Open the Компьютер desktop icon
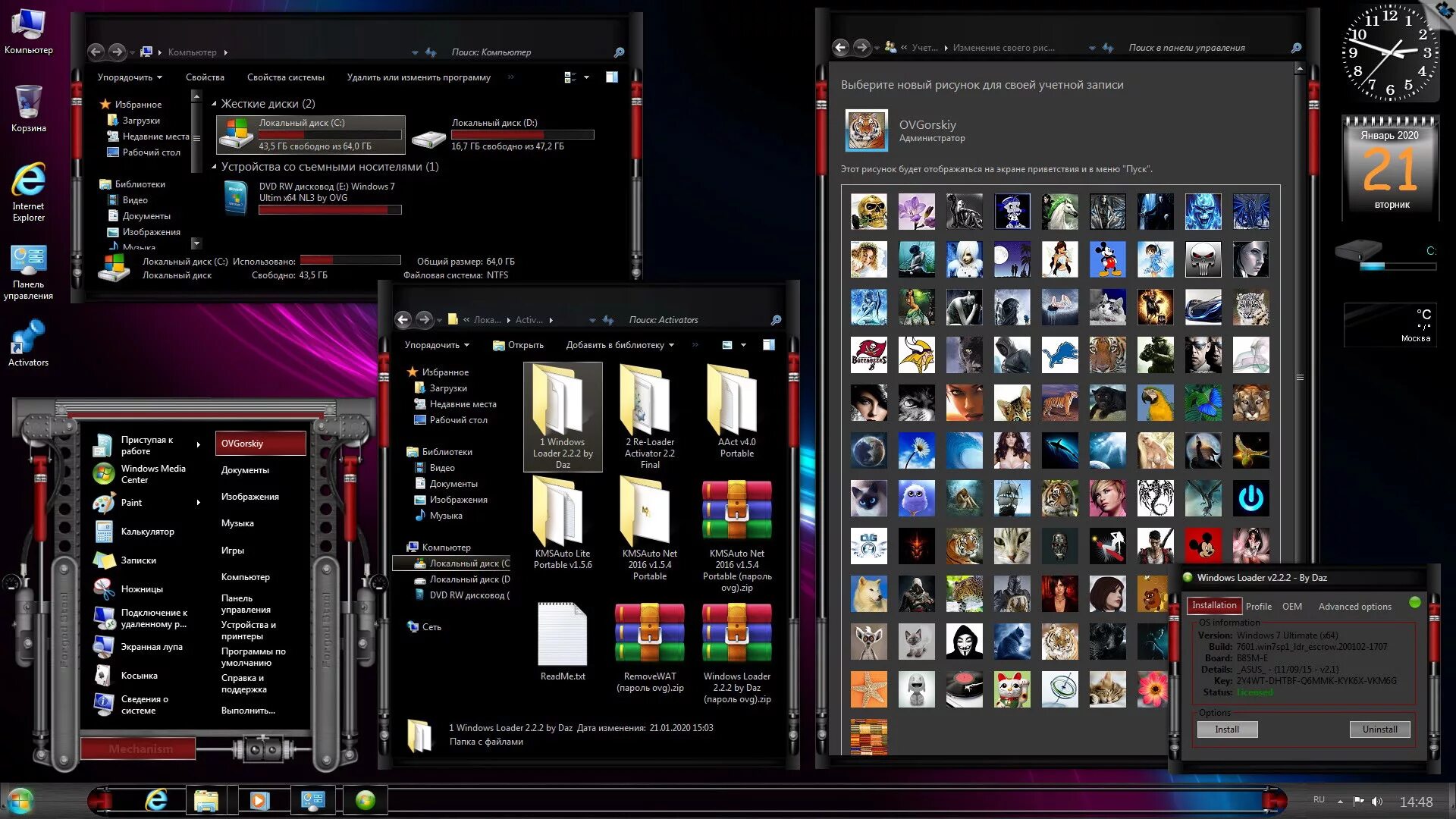The width and height of the screenshot is (1456, 819). pos(28,32)
